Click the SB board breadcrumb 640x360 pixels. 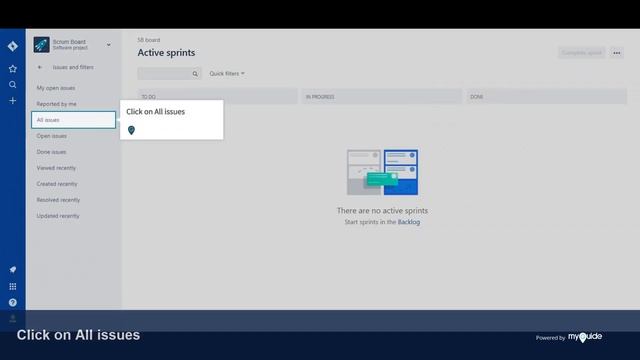149,40
